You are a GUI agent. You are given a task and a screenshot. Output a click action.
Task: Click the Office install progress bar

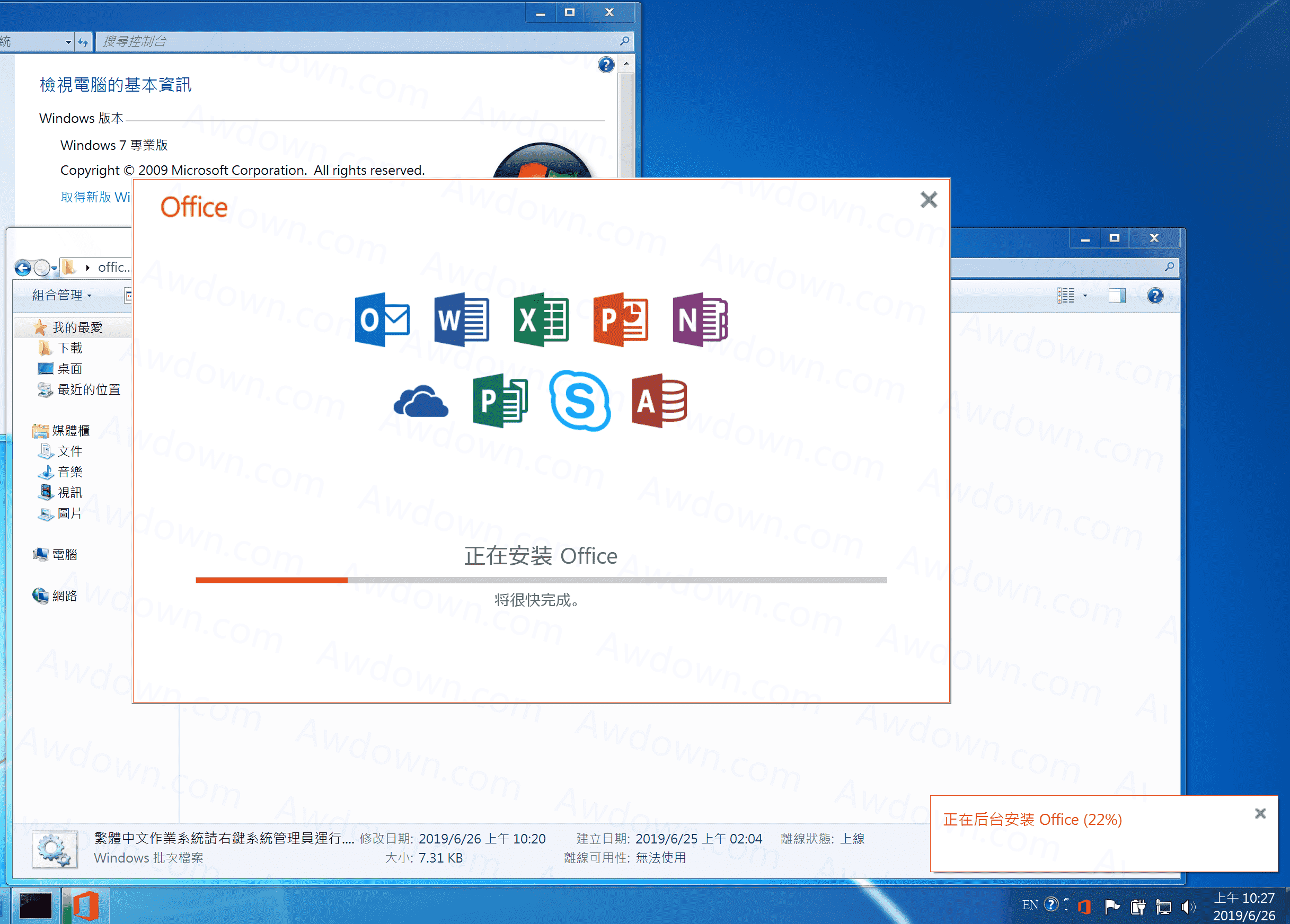point(541,580)
